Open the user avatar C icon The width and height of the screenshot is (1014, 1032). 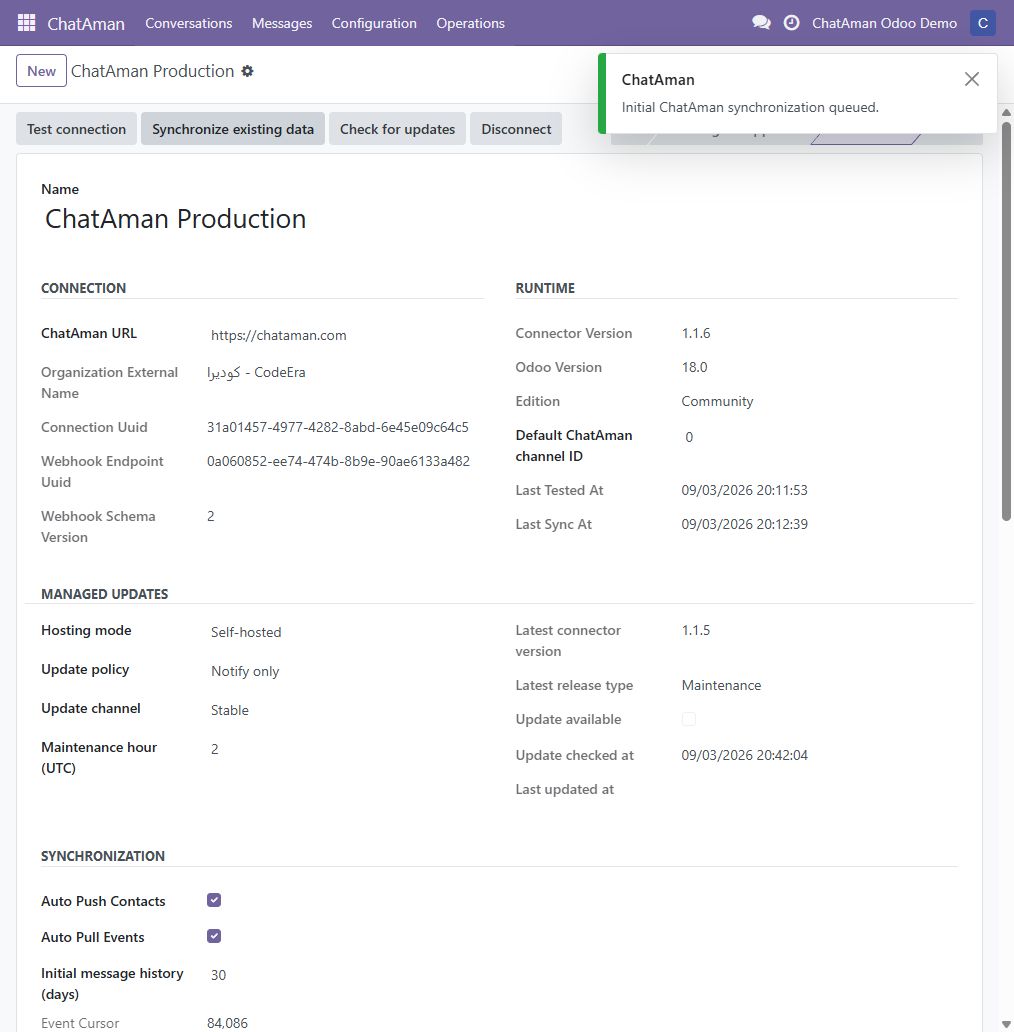[x=982, y=23]
